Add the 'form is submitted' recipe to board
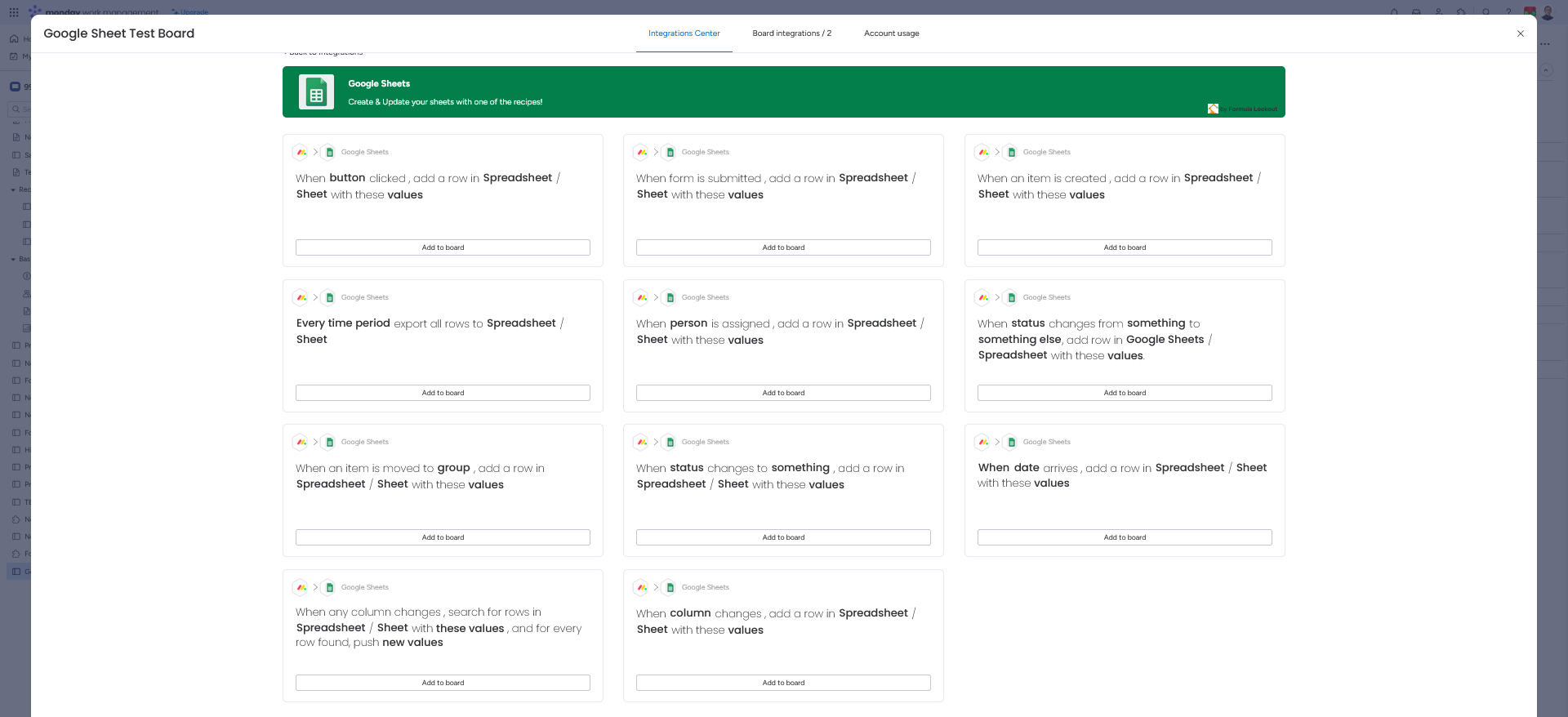1568x717 pixels. [x=783, y=247]
